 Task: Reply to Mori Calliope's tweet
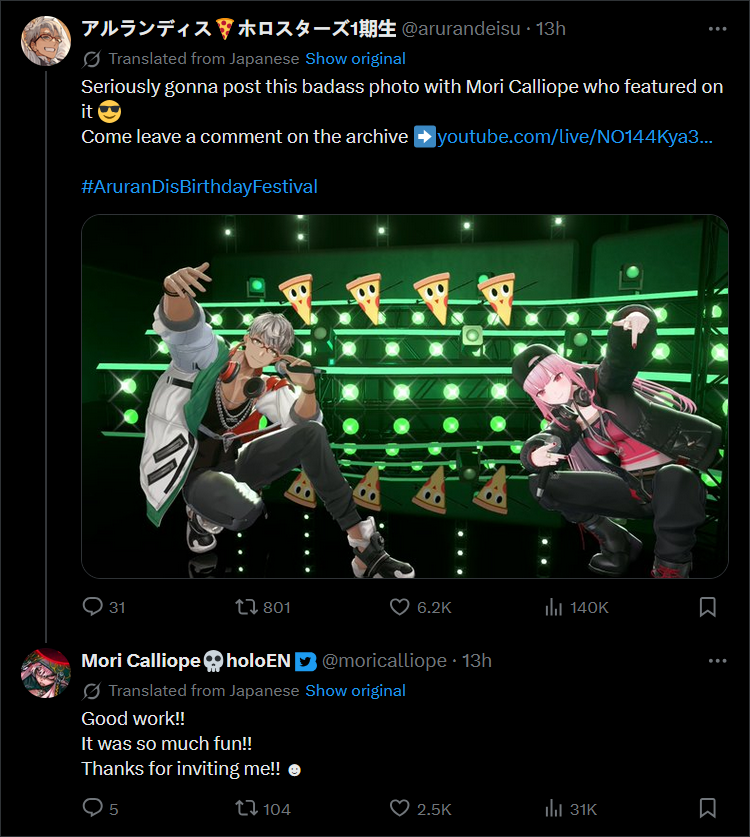(x=92, y=808)
